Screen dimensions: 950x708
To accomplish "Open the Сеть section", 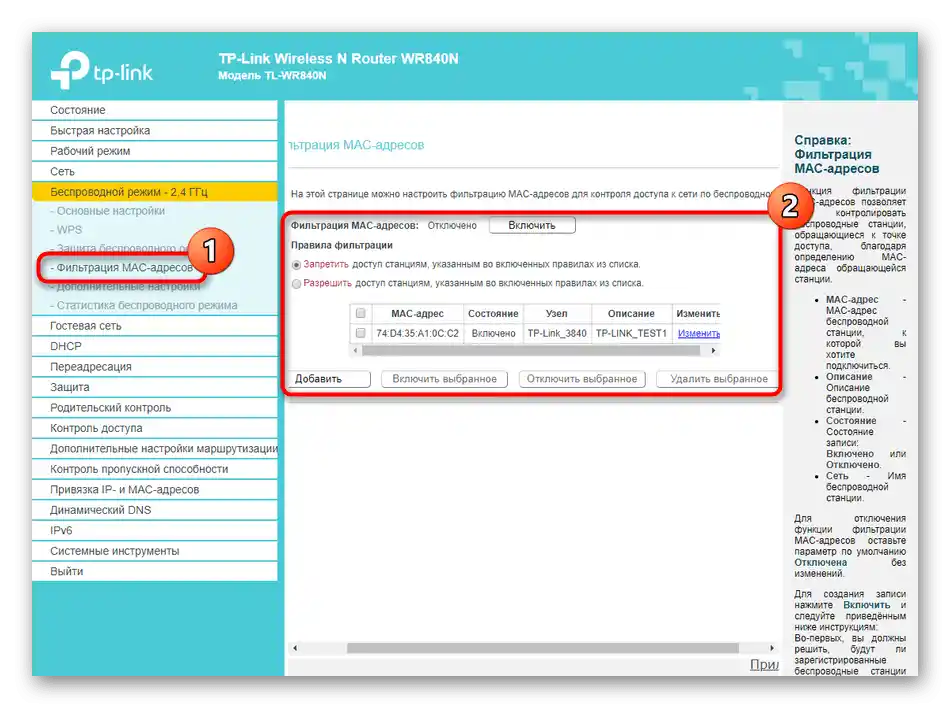I will [154, 172].
